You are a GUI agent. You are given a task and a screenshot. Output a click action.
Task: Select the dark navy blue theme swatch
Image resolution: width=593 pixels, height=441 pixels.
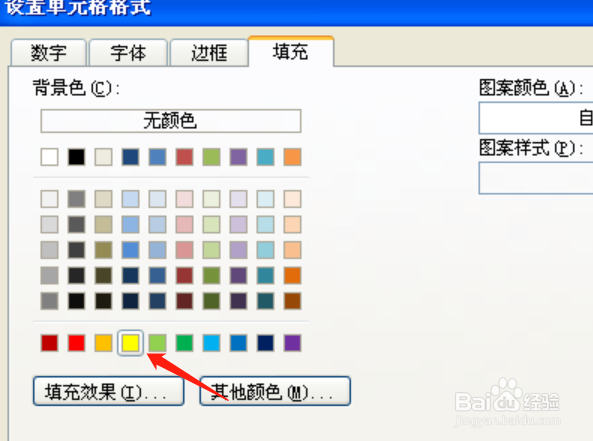130,157
